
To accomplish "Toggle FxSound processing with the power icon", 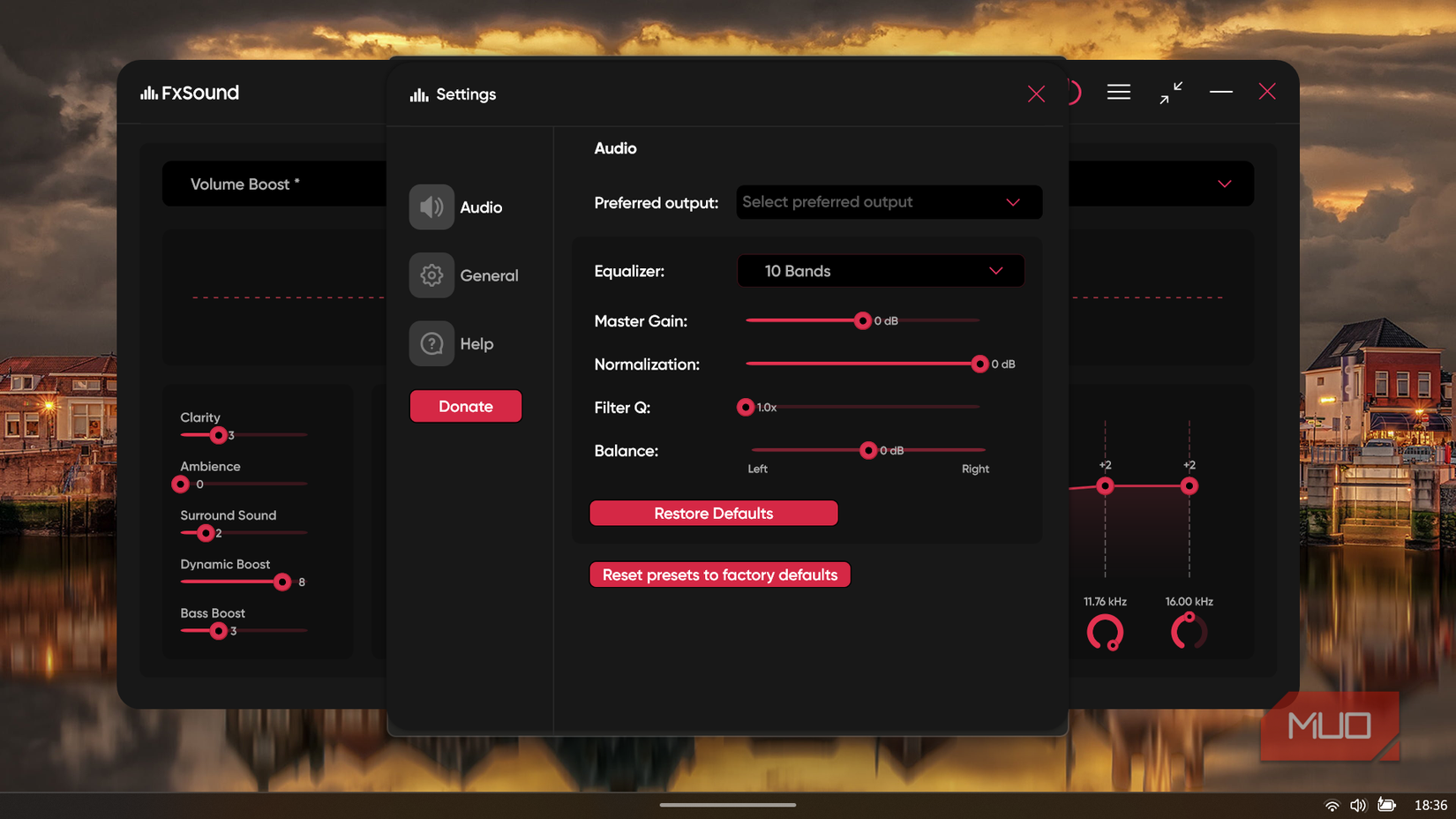I will [x=1071, y=92].
